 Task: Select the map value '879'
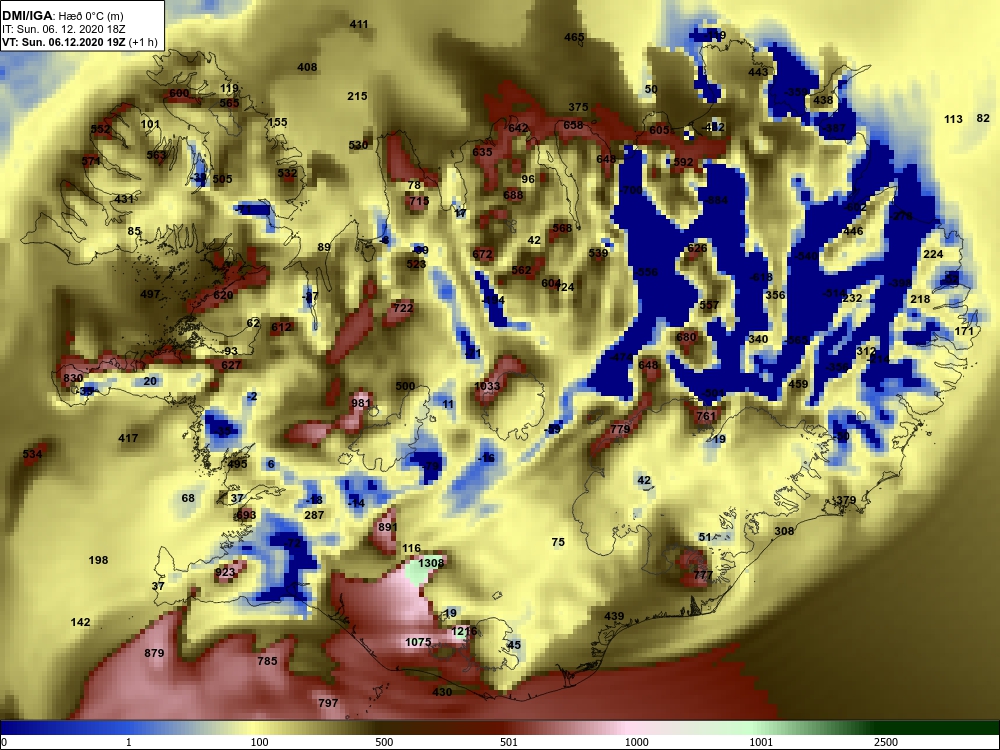pyautogui.click(x=154, y=652)
